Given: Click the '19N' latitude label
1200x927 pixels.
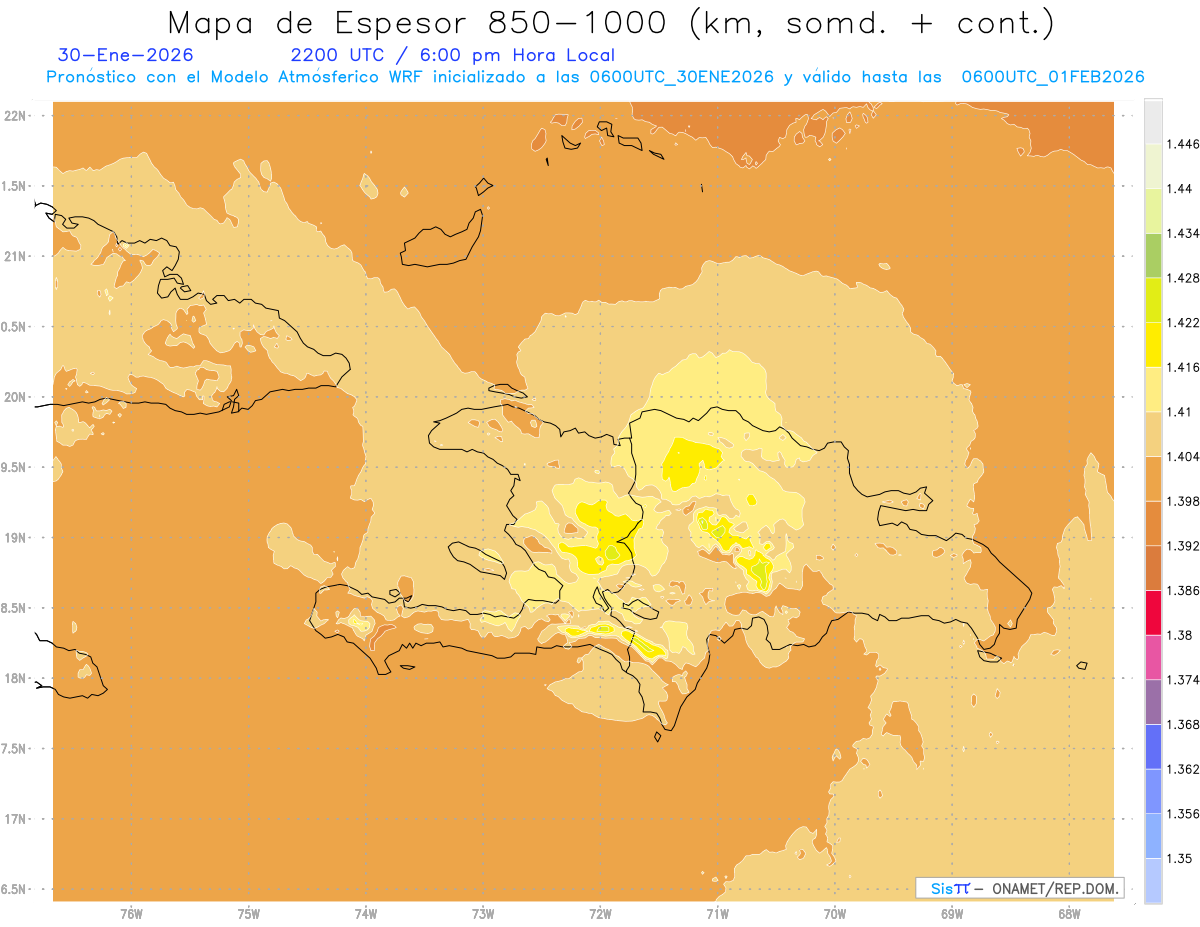Looking at the screenshot, I should [16, 538].
